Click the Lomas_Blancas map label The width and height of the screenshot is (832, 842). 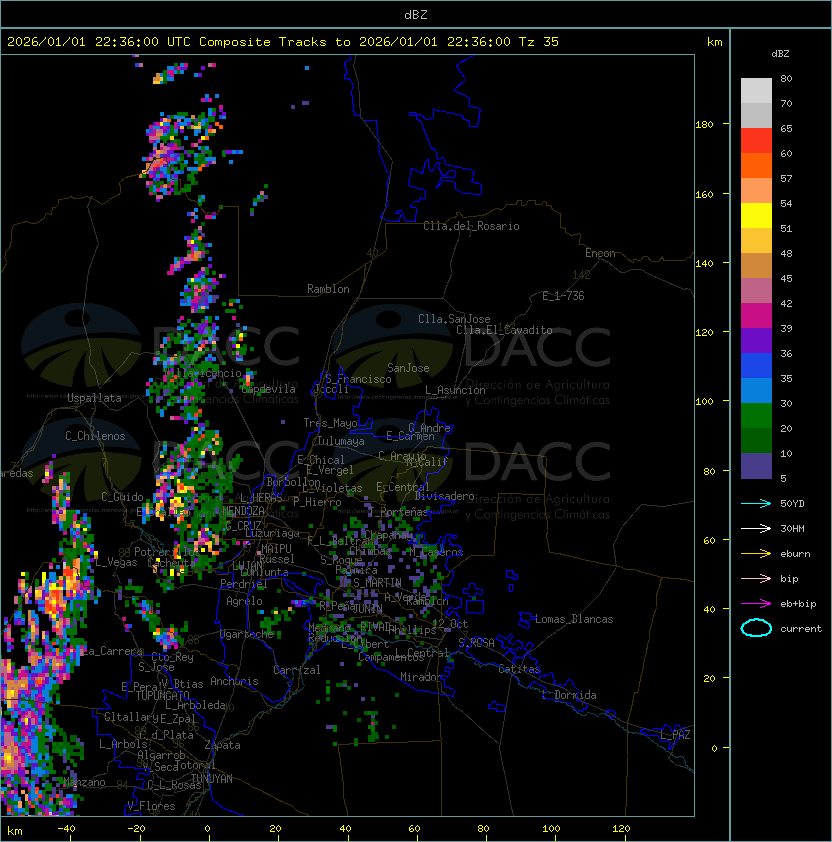pyautogui.click(x=574, y=619)
